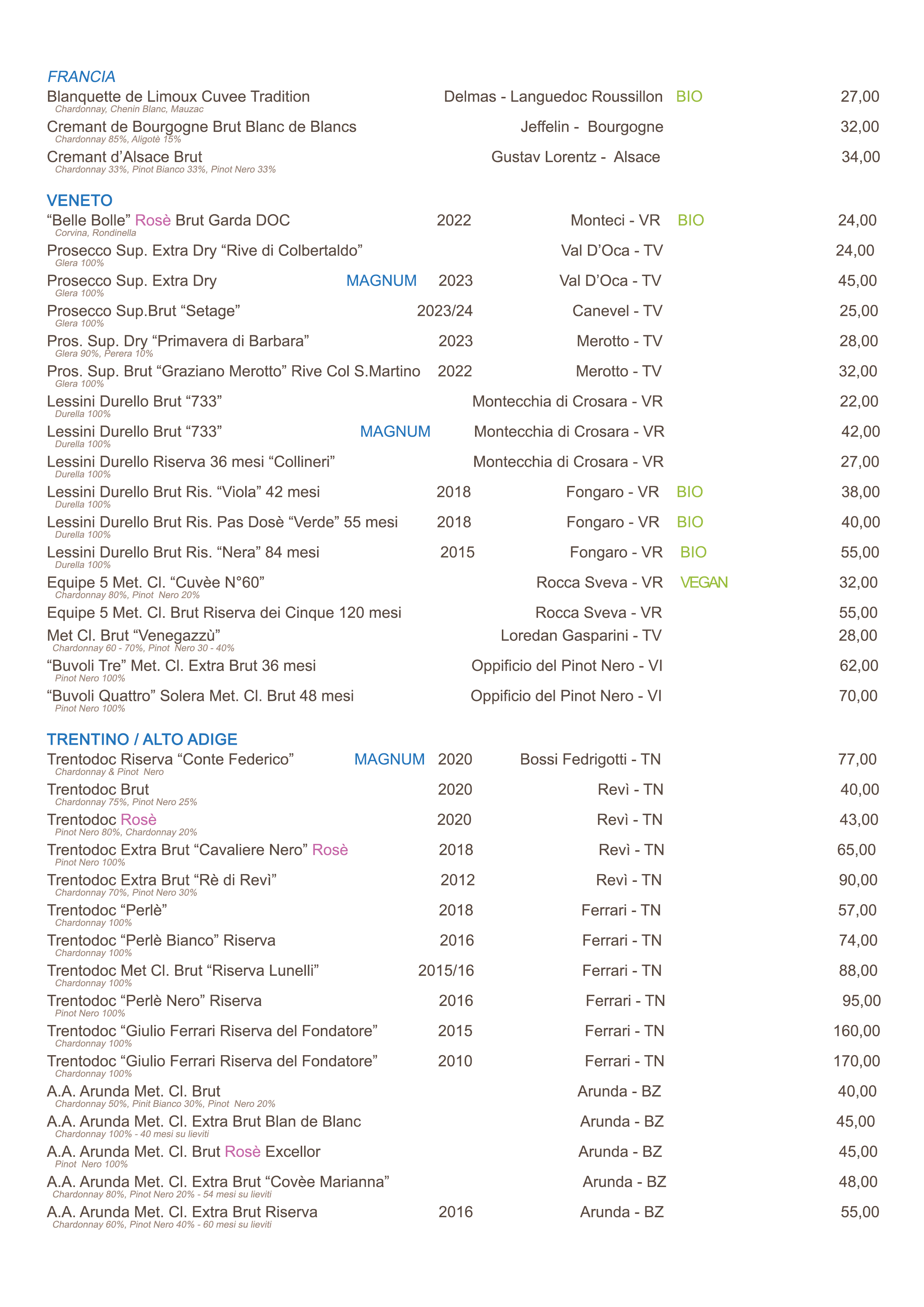The image size is (924, 1307).
Task: Select Trentodoc "Perlè Bianco" Riserva
Action: pos(161,940)
